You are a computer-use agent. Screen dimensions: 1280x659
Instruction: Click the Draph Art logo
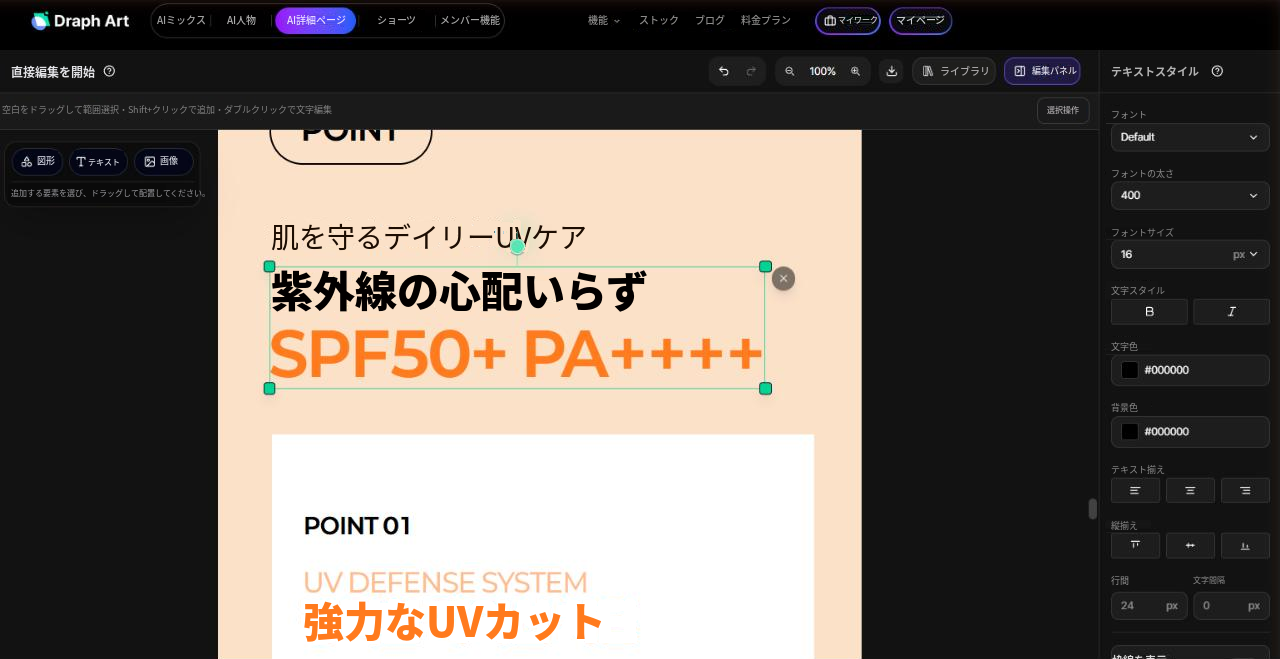(x=80, y=20)
